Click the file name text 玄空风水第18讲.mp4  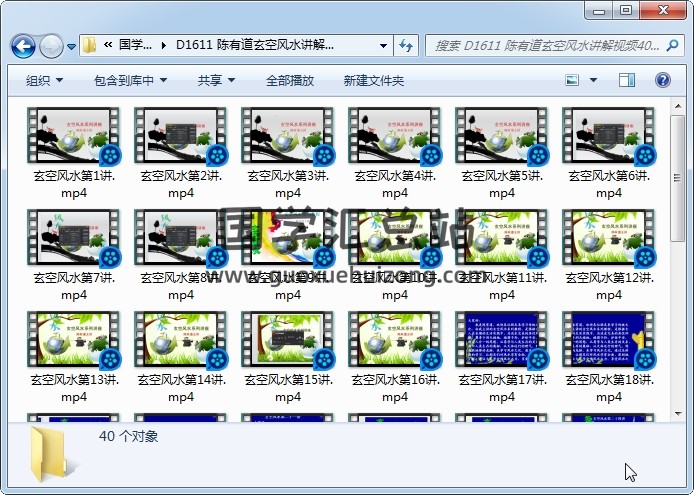point(609,388)
